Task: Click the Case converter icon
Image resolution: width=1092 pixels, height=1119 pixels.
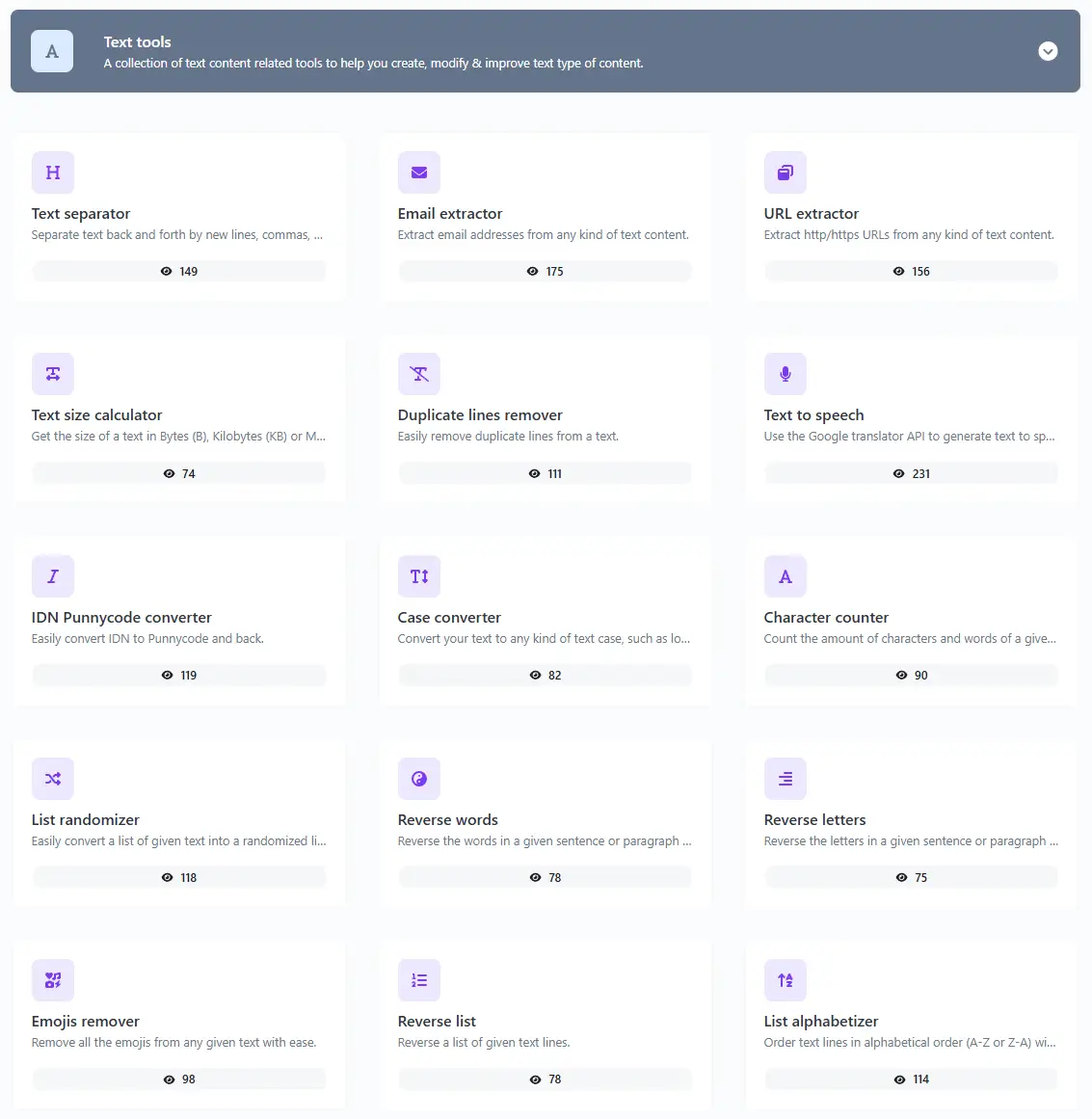Action: pos(418,576)
